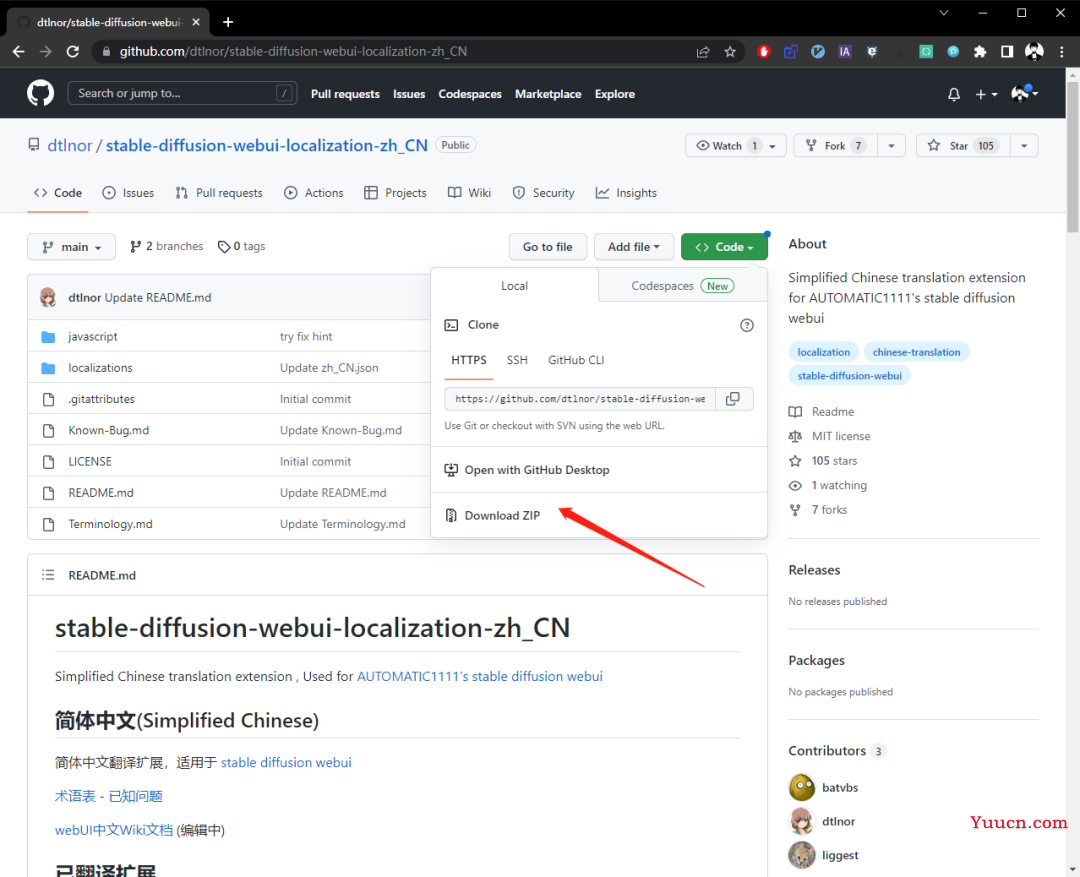Open the Chrome profile avatar
Screen dimensions: 1080x877
tap(1034, 52)
